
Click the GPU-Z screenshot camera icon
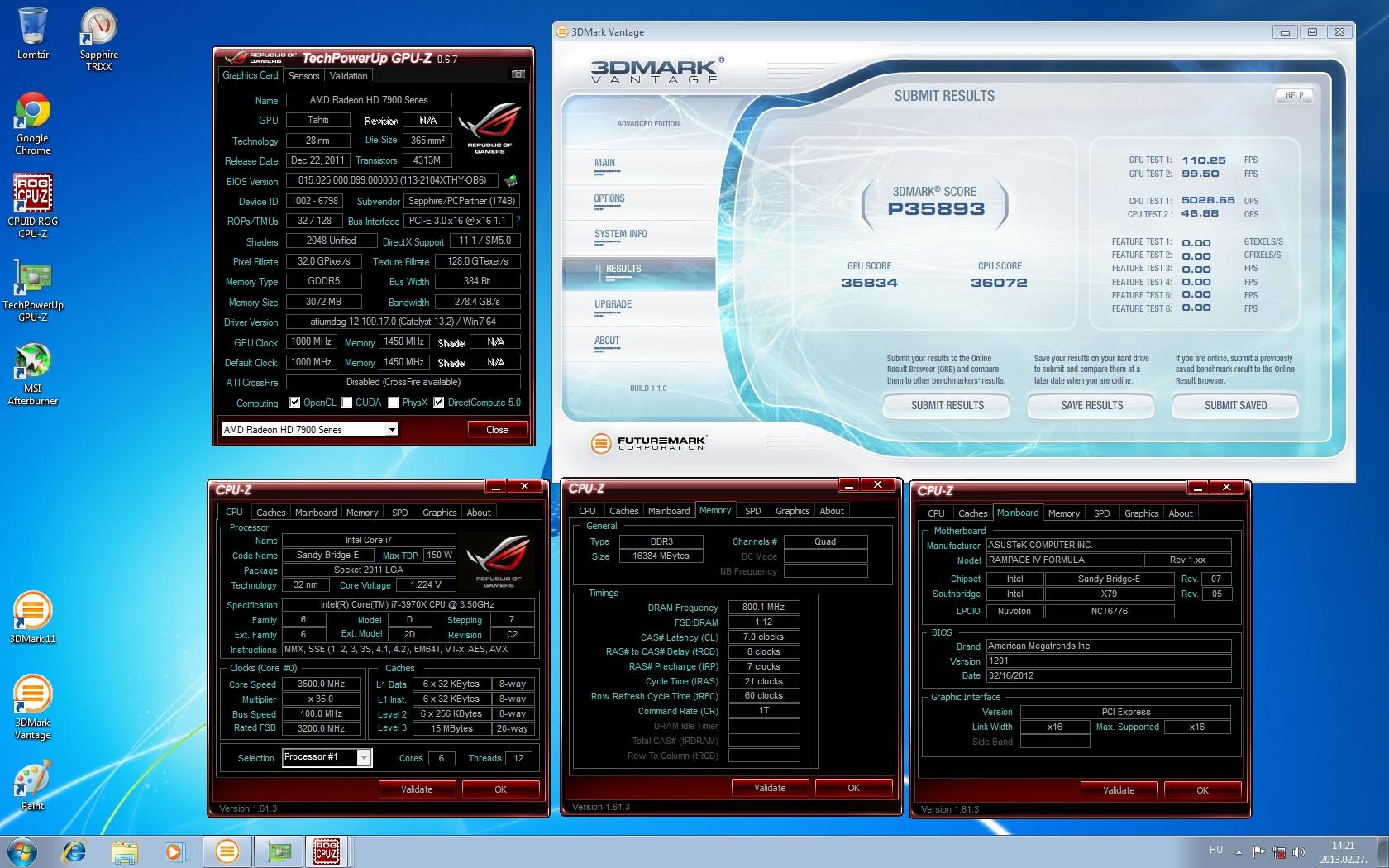tap(518, 74)
